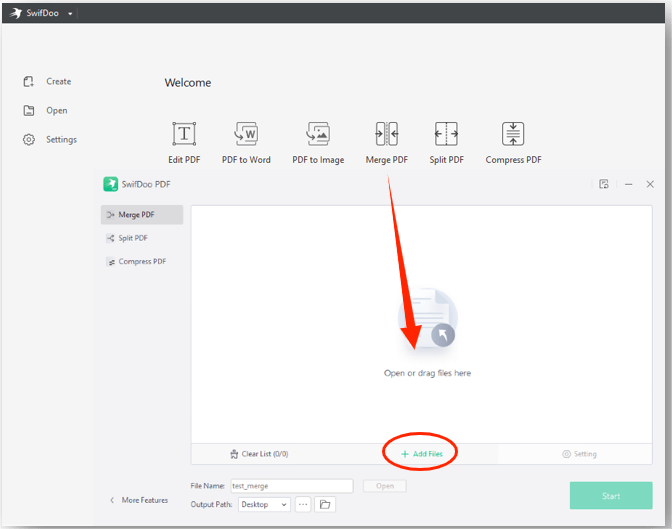Close the SwifDoo PDF dialog
This screenshot has height=529, width=672.
point(650,184)
